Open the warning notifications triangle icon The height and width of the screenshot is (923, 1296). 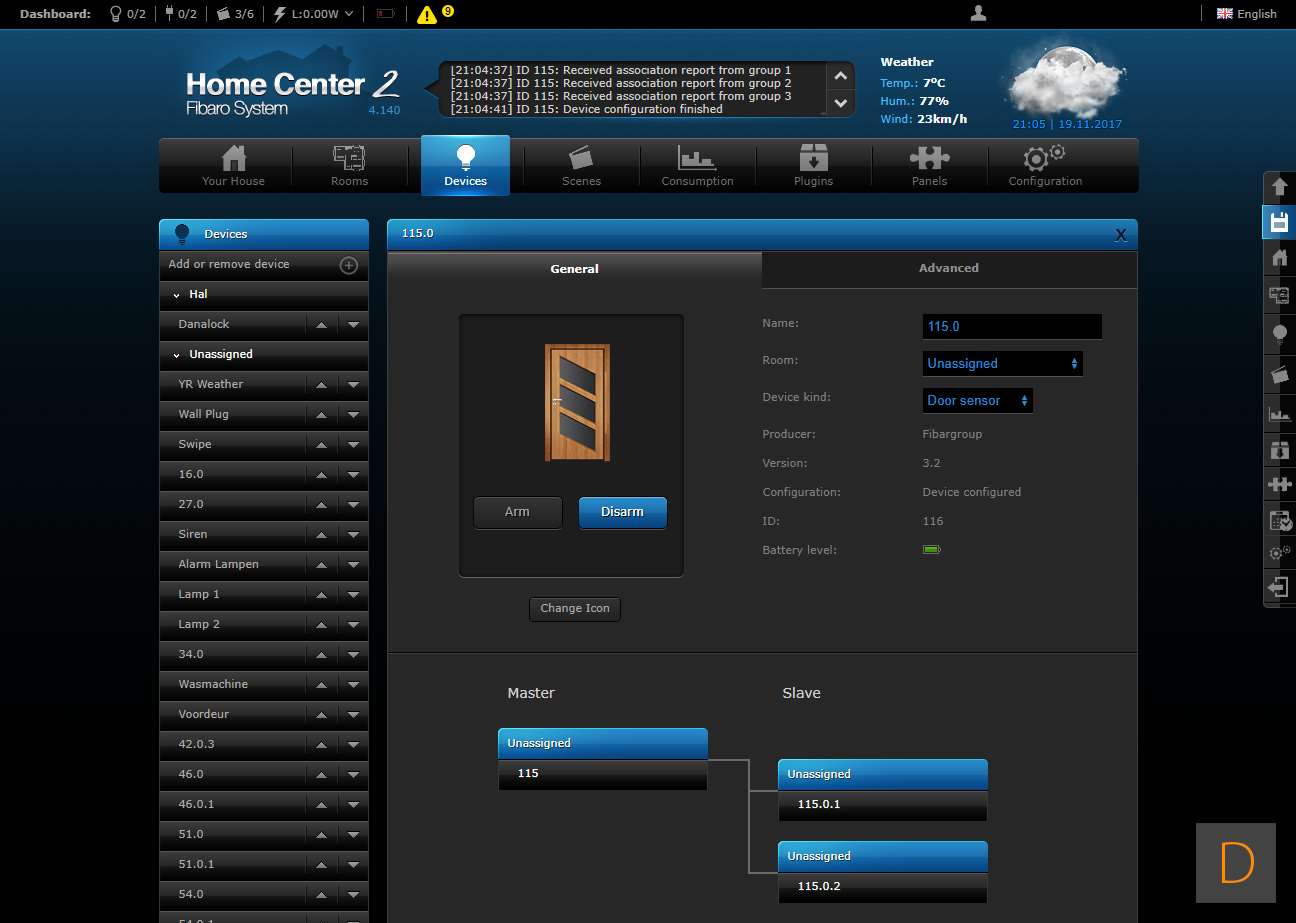(427, 14)
